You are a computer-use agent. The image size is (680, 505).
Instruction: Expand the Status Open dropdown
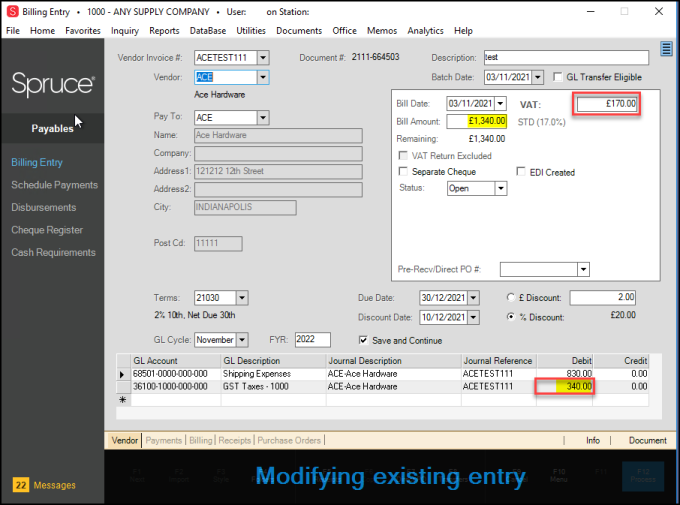501,188
